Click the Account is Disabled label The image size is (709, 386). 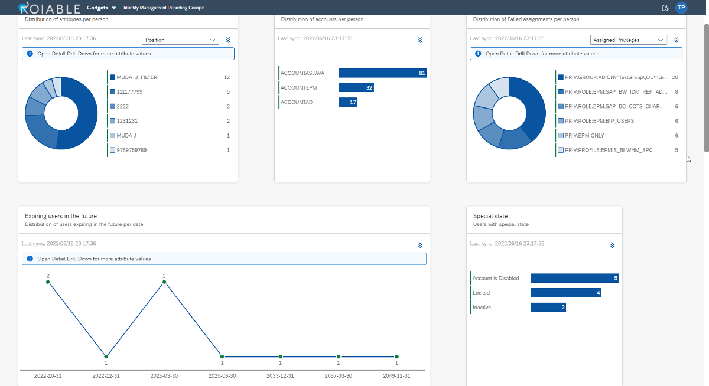click(496, 278)
